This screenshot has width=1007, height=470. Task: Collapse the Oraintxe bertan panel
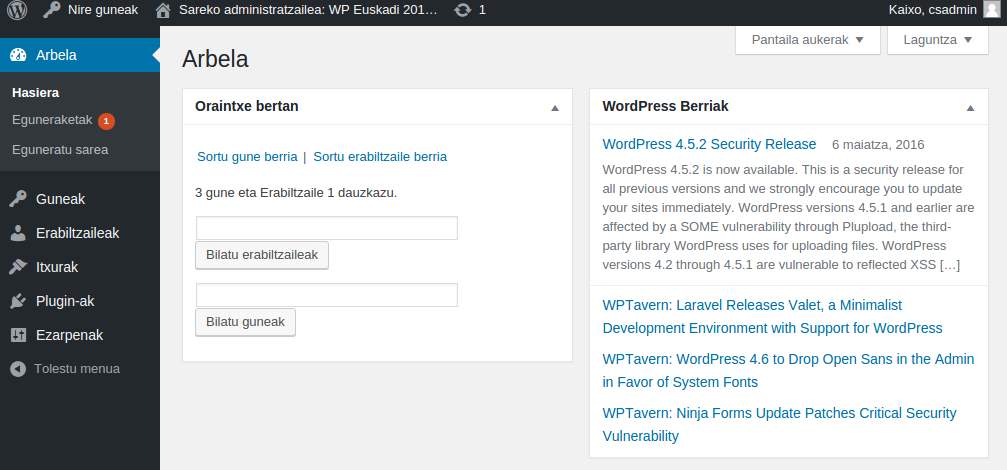pos(555,108)
